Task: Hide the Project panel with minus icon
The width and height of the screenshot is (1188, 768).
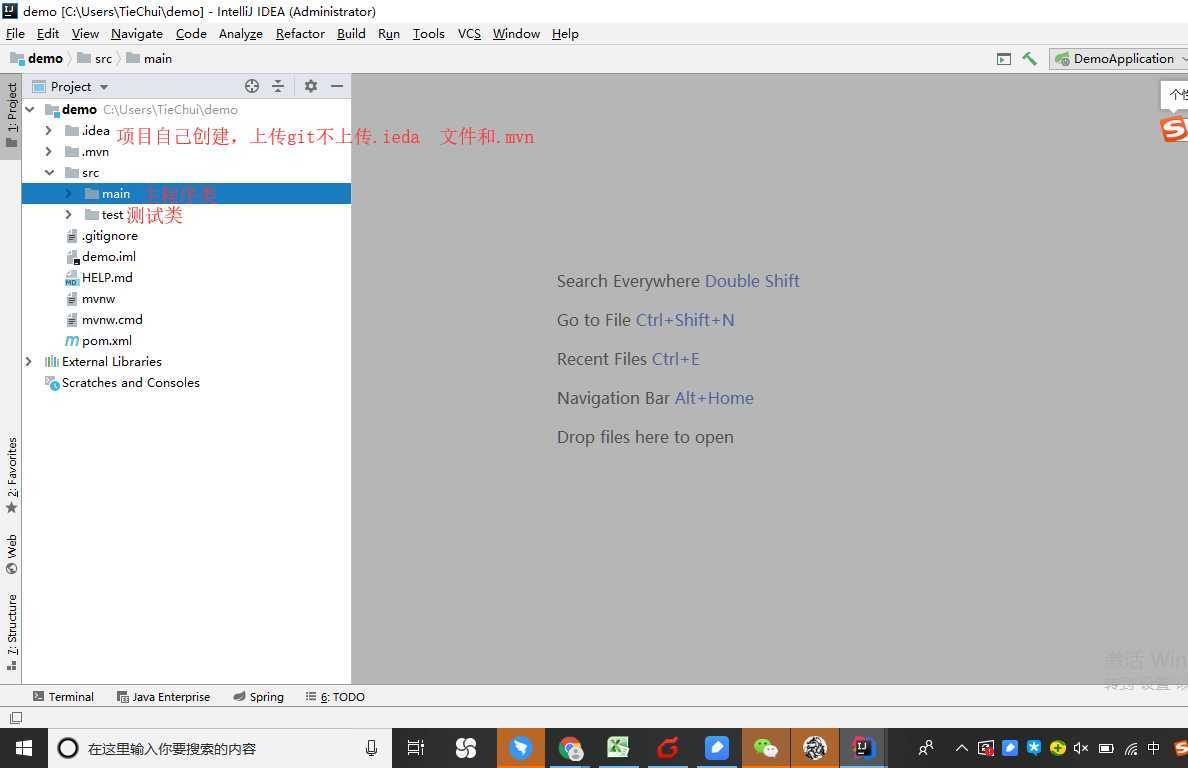Action: tap(337, 86)
